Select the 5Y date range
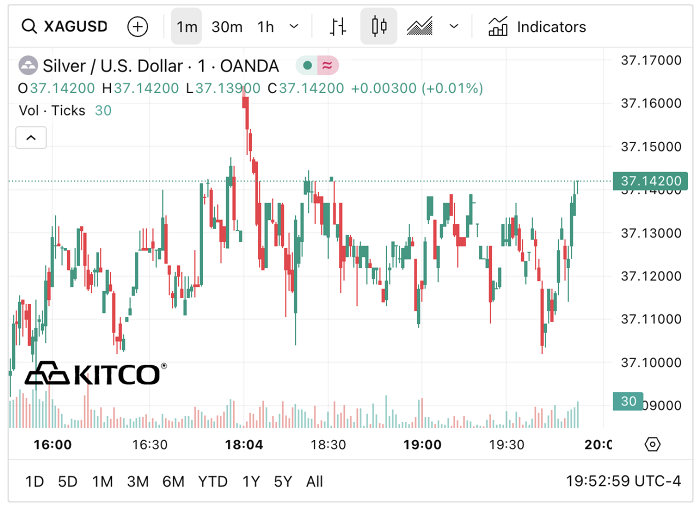Image resolution: width=700 pixels, height=509 pixels. pyautogui.click(x=283, y=482)
